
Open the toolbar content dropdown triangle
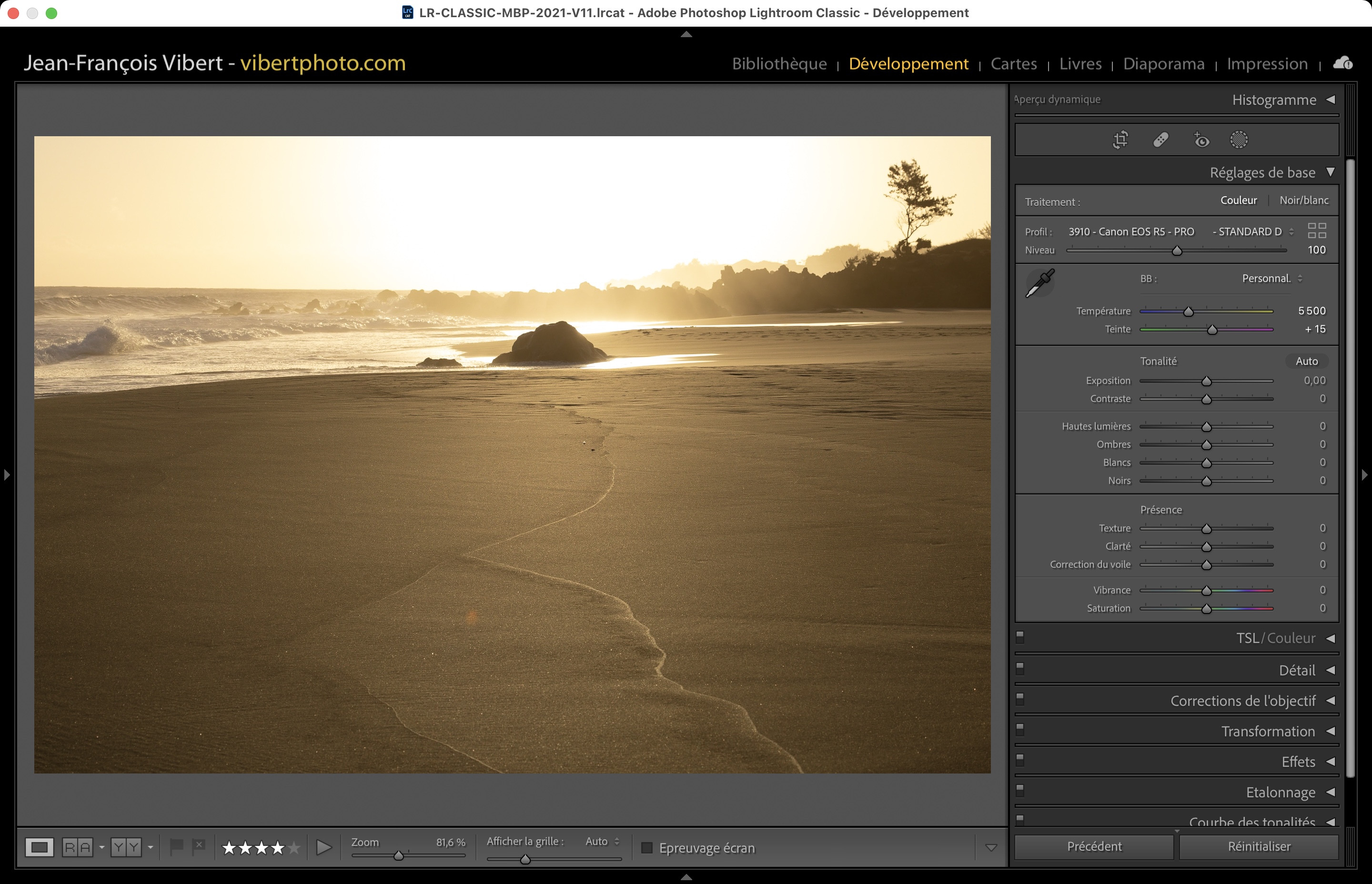click(991, 848)
